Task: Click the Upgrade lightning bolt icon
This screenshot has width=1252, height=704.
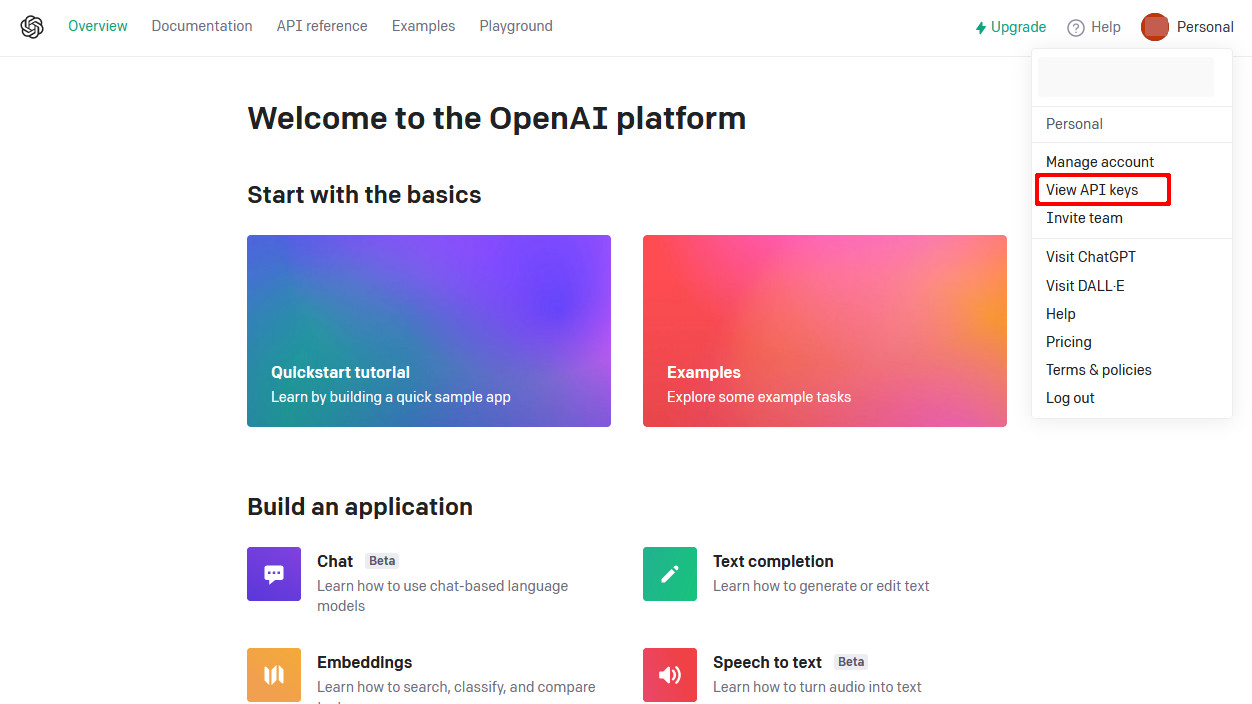Action: pyautogui.click(x=981, y=28)
